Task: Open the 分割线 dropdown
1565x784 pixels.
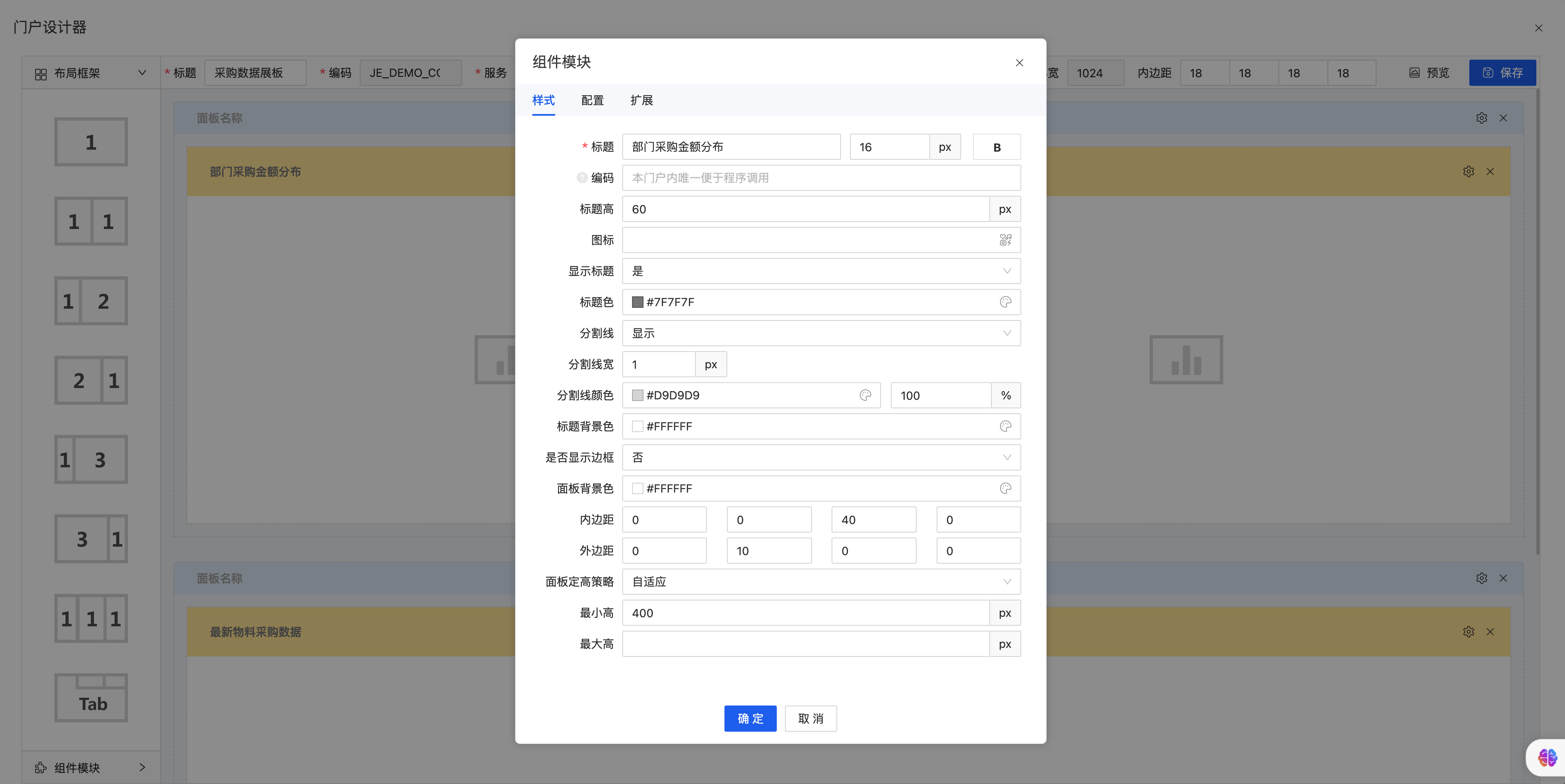Action: click(x=821, y=333)
